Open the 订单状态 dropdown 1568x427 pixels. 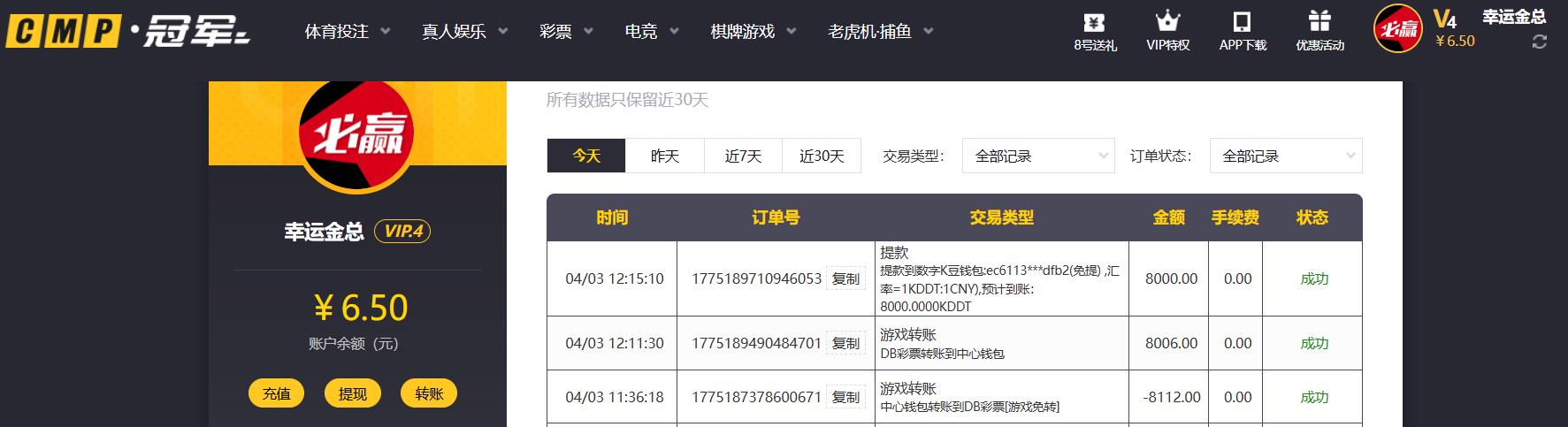1286,156
